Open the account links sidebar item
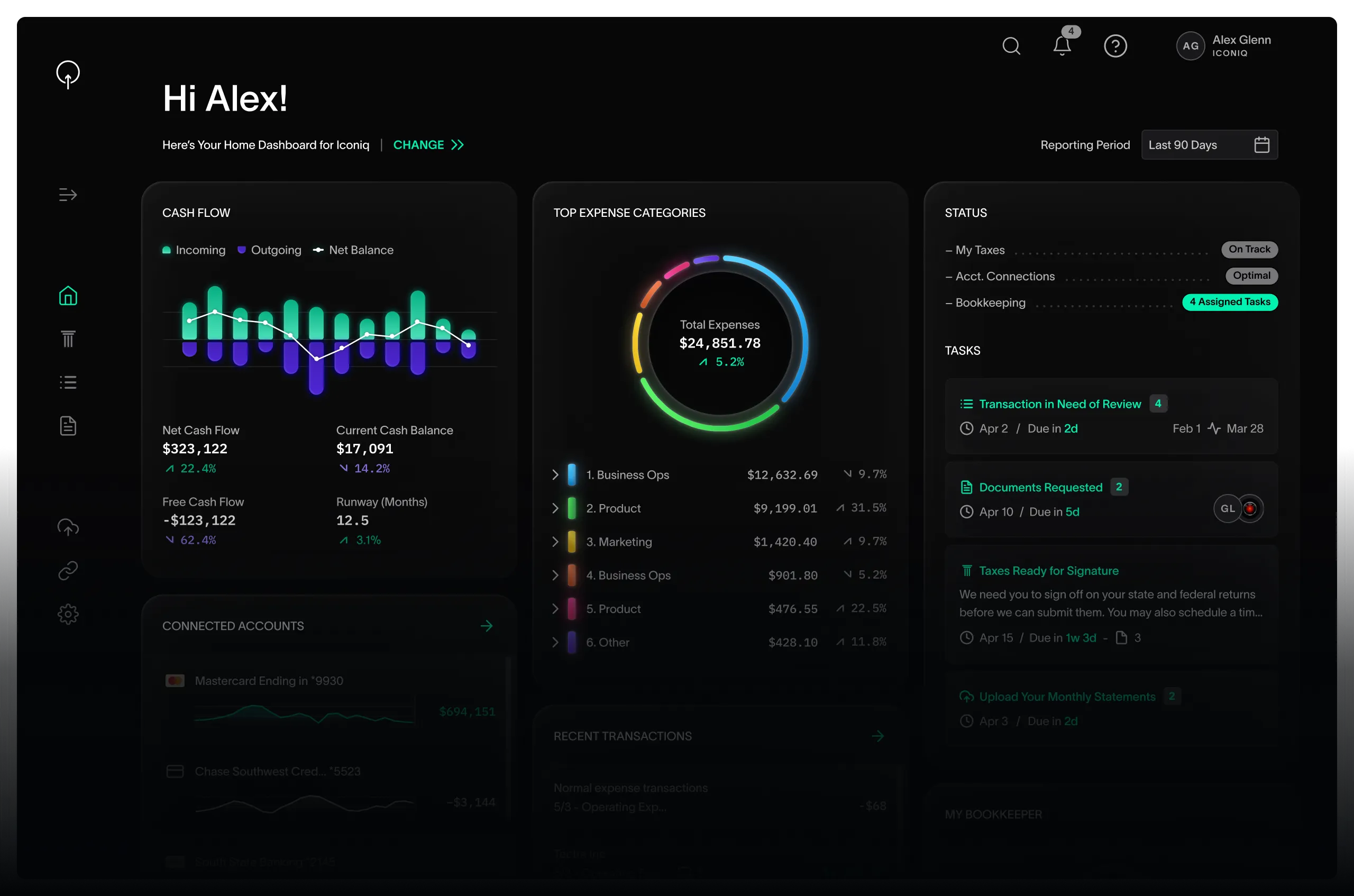This screenshot has width=1354, height=896. [68, 570]
